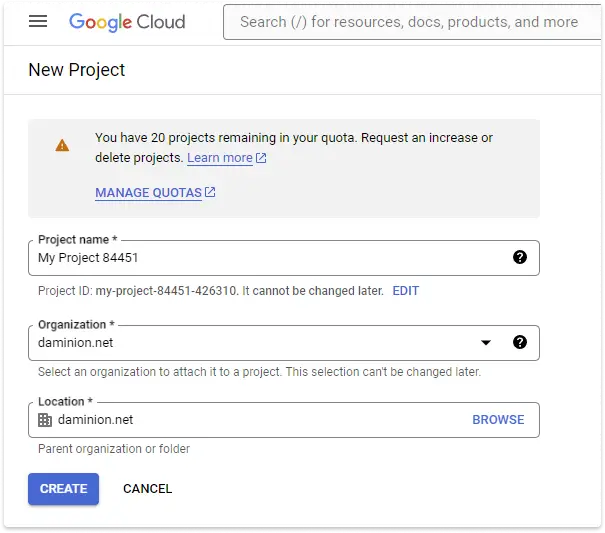The height and width of the screenshot is (533, 605).
Task: Click the help icon beside Project name
Action: [520, 257]
